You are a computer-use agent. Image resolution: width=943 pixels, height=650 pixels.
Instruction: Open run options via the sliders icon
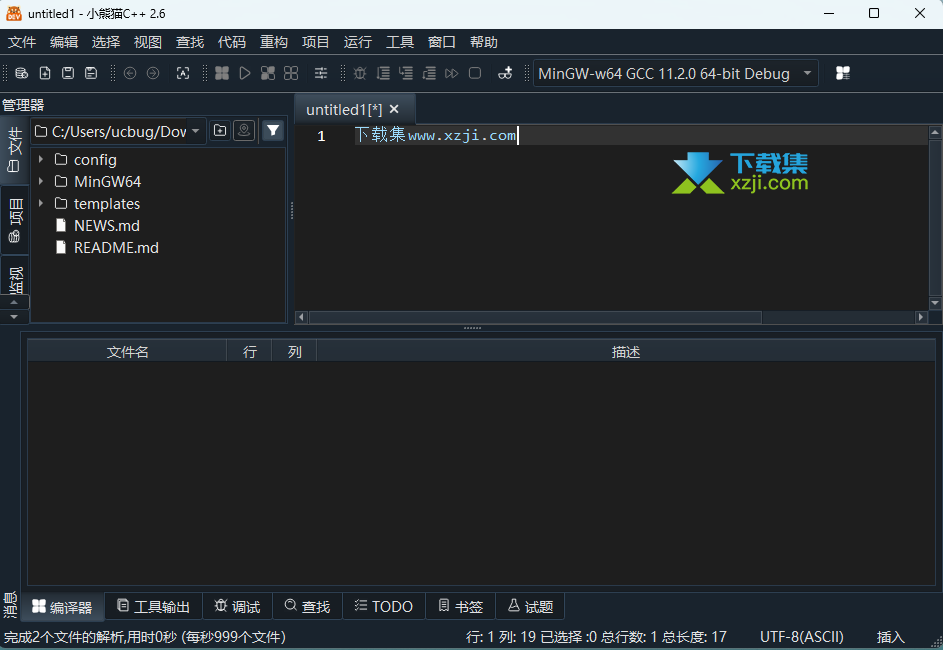321,73
